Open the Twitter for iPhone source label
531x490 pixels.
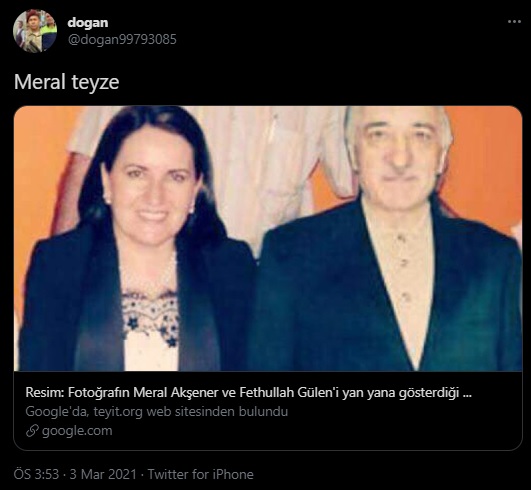tap(200, 474)
